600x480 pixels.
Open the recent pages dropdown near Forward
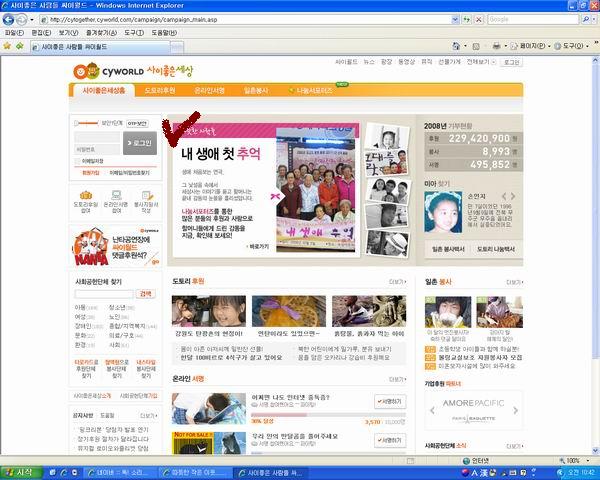[32, 20]
